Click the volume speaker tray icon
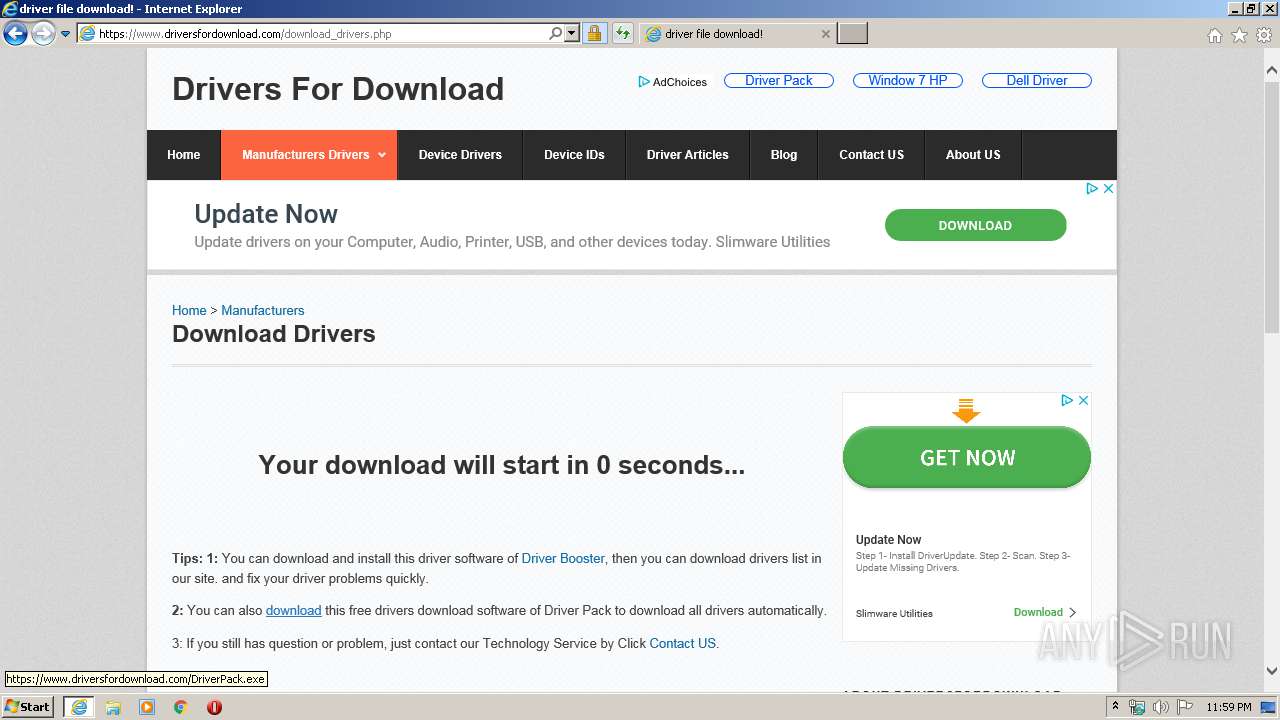Viewport: 1280px width, 720px height. click(1160, 707)
